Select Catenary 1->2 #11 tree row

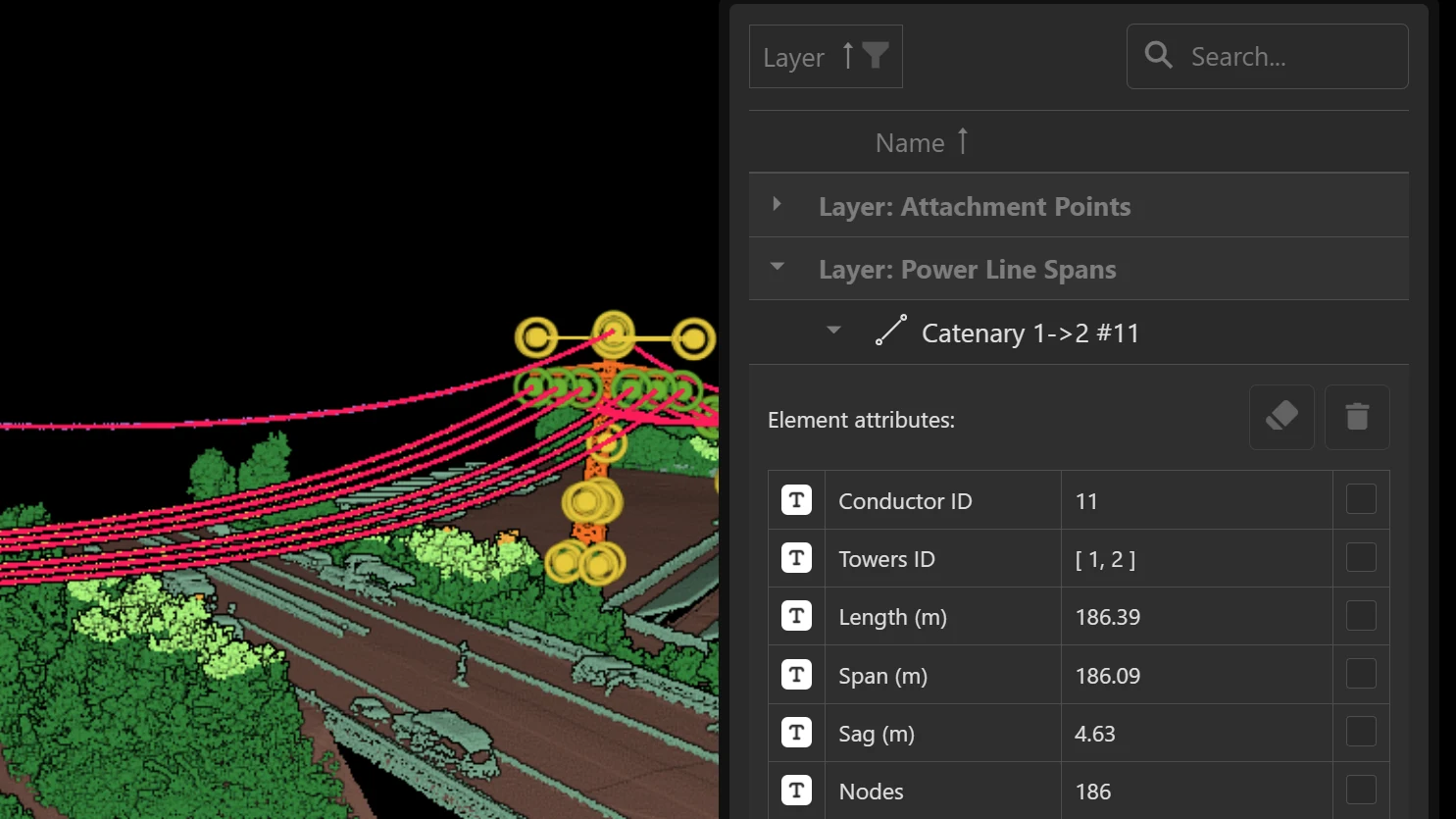1079,333
